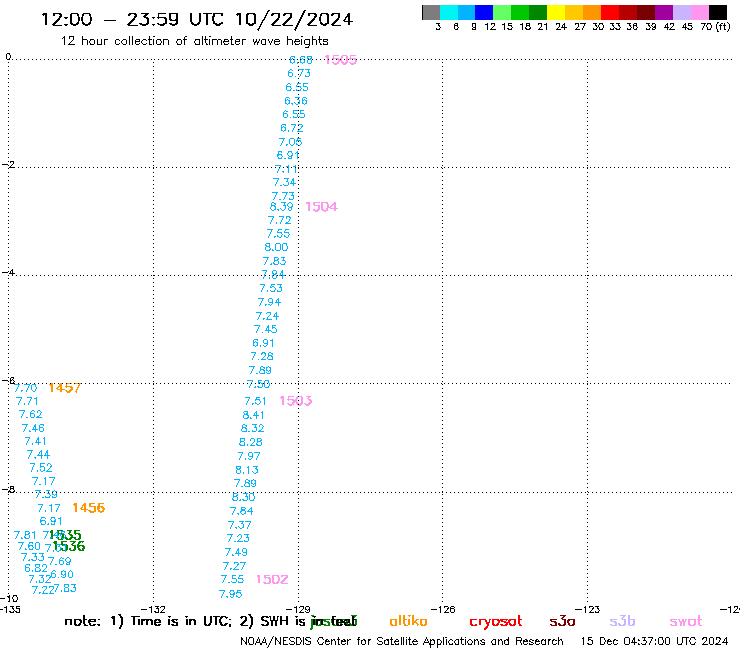Click the wave height reading 7.94
This screenshot has height=650, width=740.
(269, 302)
